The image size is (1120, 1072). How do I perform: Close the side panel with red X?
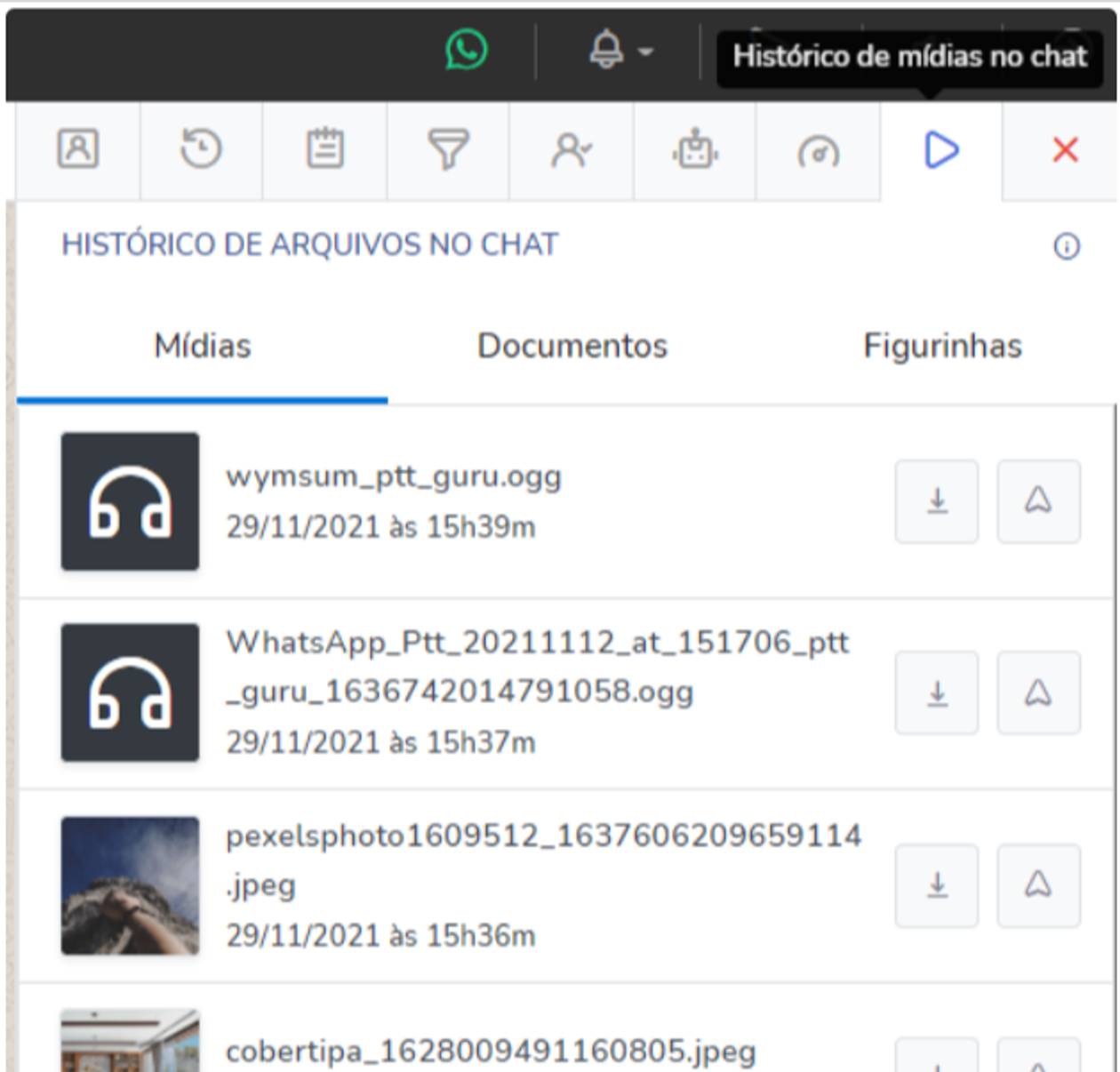coord(1065,149)
